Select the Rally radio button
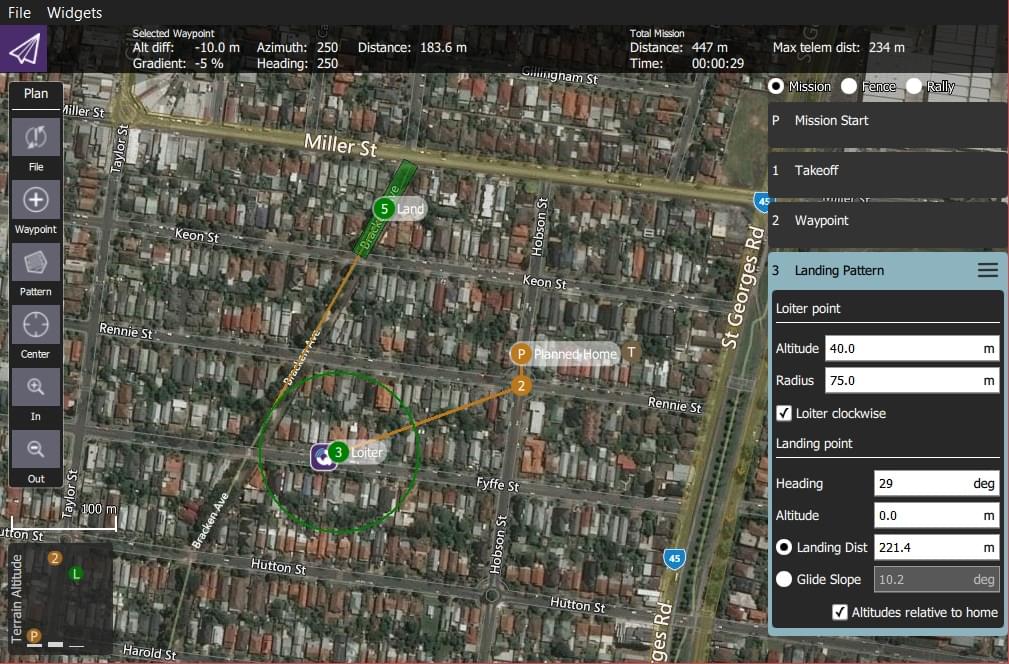This screenshot has height=664, width=1009. pyautogui.click(x=914, y=87)
